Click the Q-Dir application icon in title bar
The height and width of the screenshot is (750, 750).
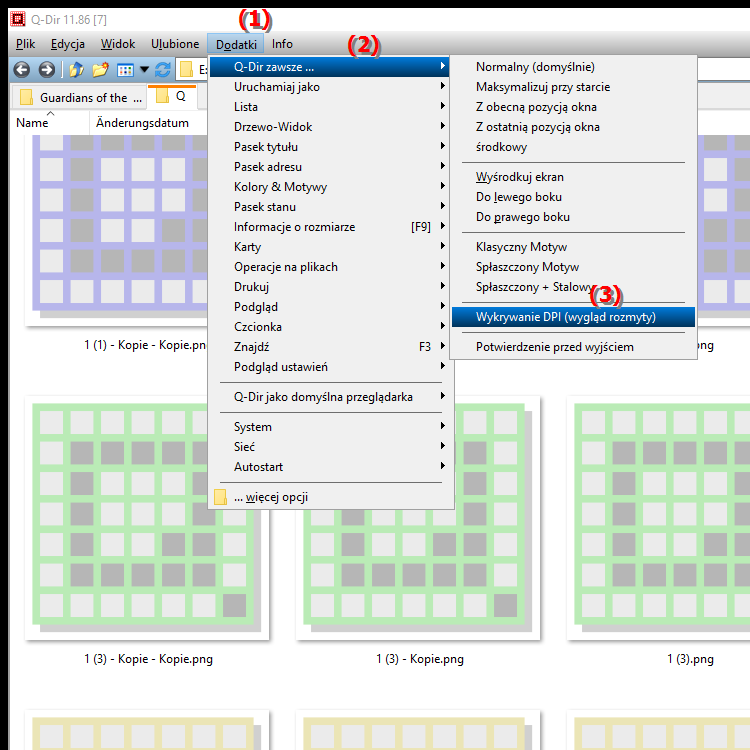[18, 20]
